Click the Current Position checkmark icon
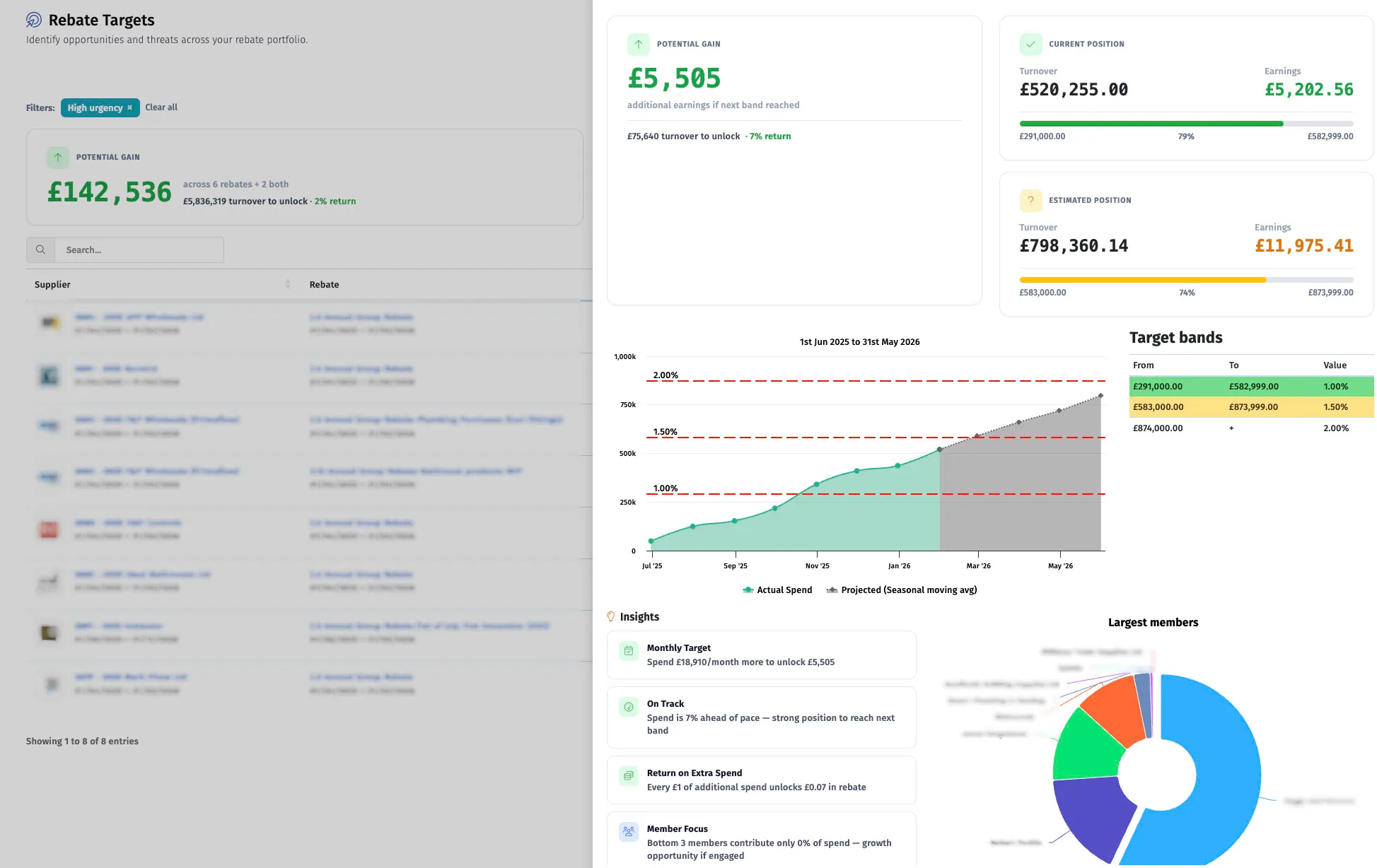Screen dimensions: 1377x868 tap(1030, 44)
